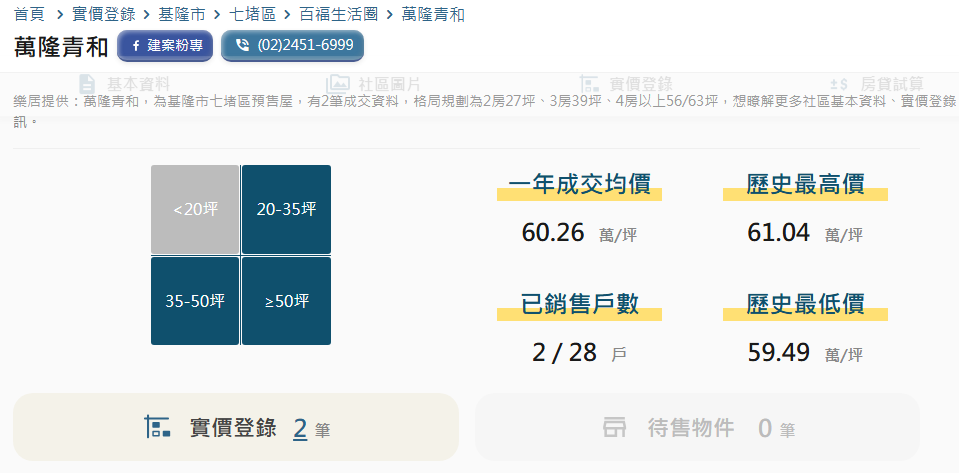Toggle the ≥50坪 size filter tile

[286, 301]
